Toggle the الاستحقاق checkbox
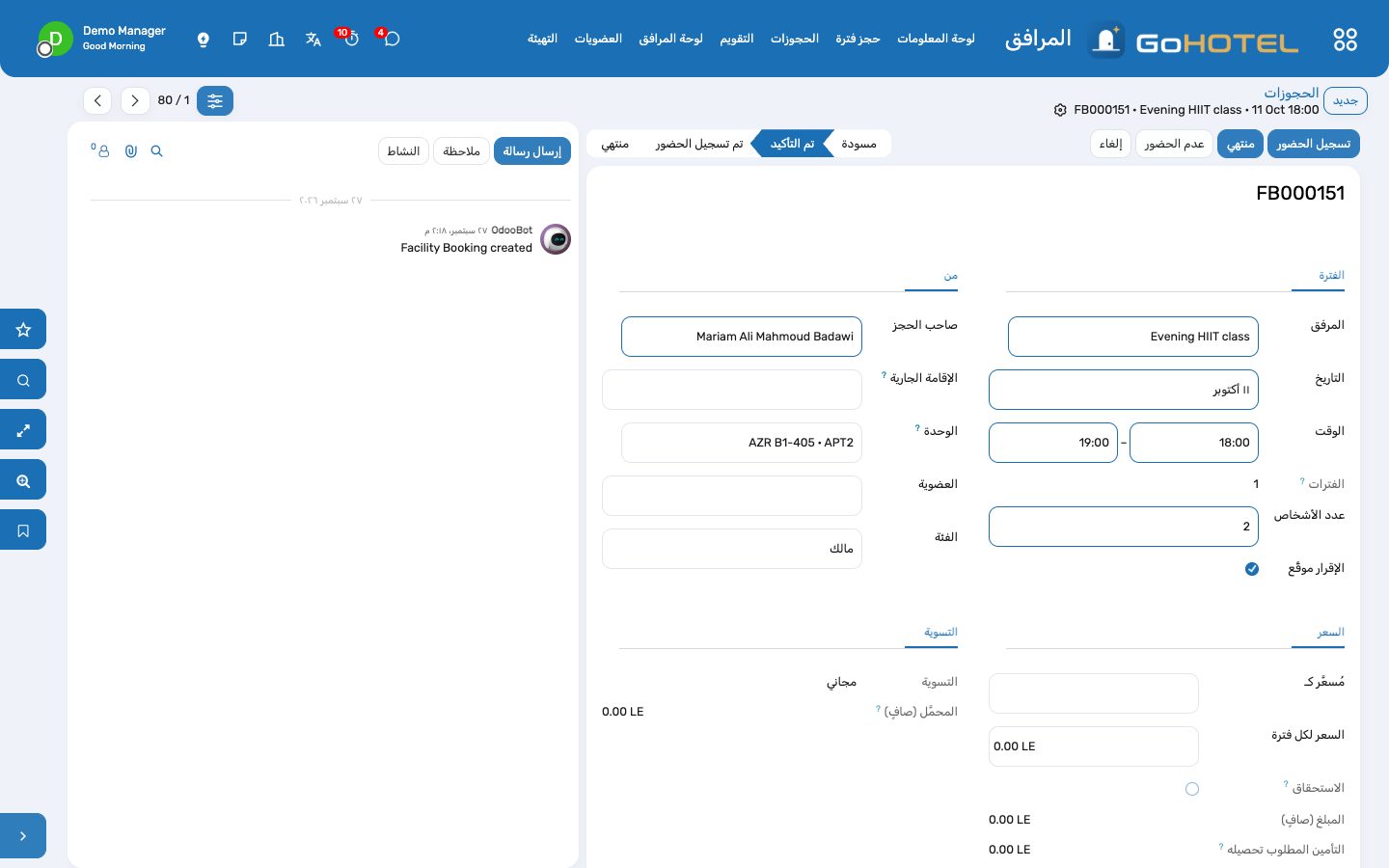The height and width of the screenshot is (868, 1389). 1192,789
